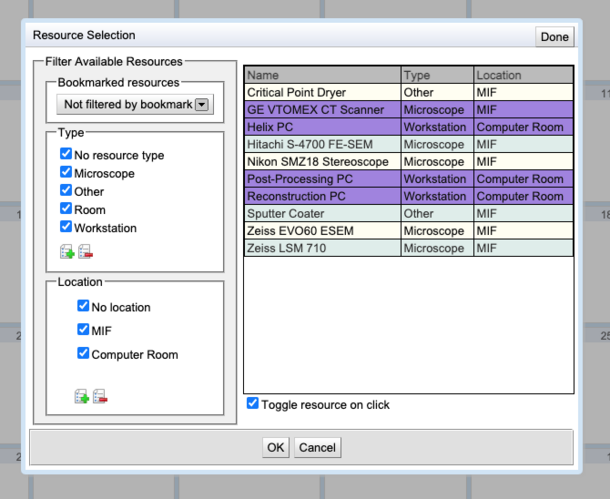The image size is (610, 499).
Task: Click select-all icon in Location filter
Action: point(82,396)
